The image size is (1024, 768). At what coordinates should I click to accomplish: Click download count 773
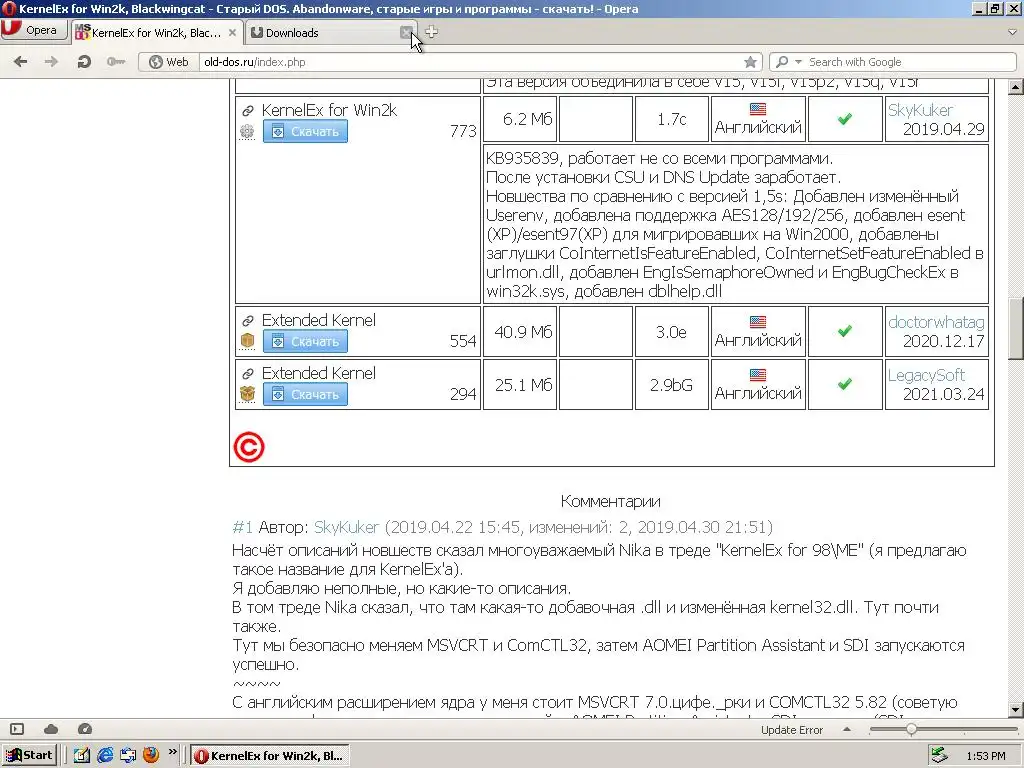[463, 131]
